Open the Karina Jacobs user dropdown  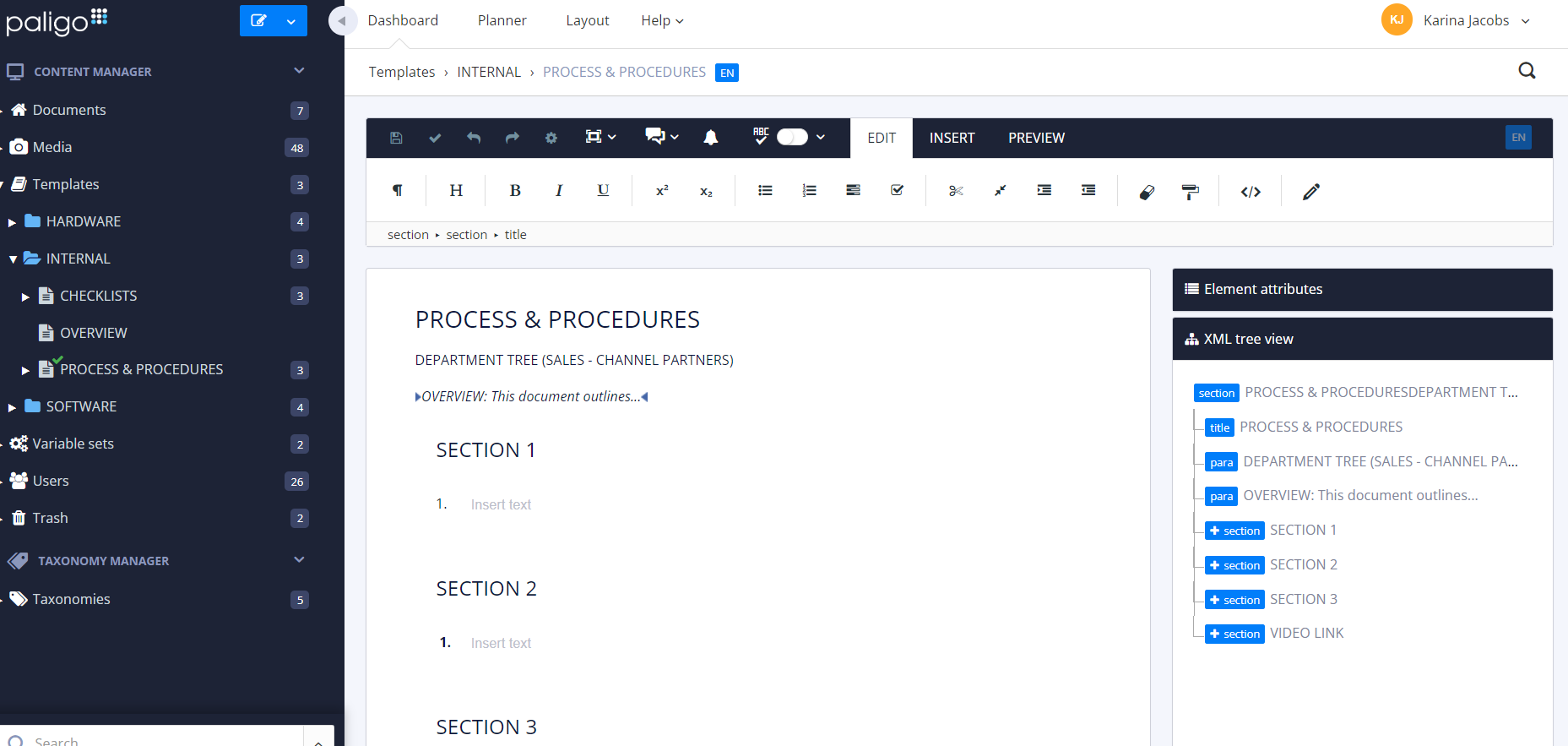click(x=1526, y=21)
